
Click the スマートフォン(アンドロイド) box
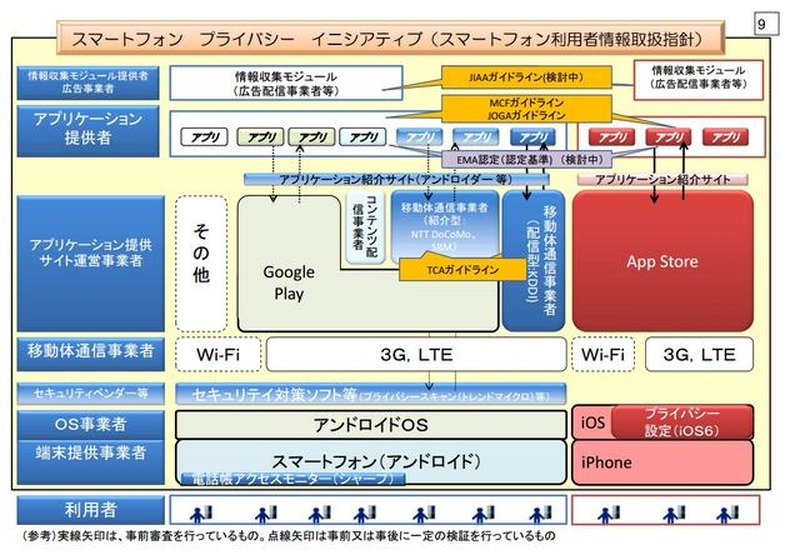coord(372,461)
